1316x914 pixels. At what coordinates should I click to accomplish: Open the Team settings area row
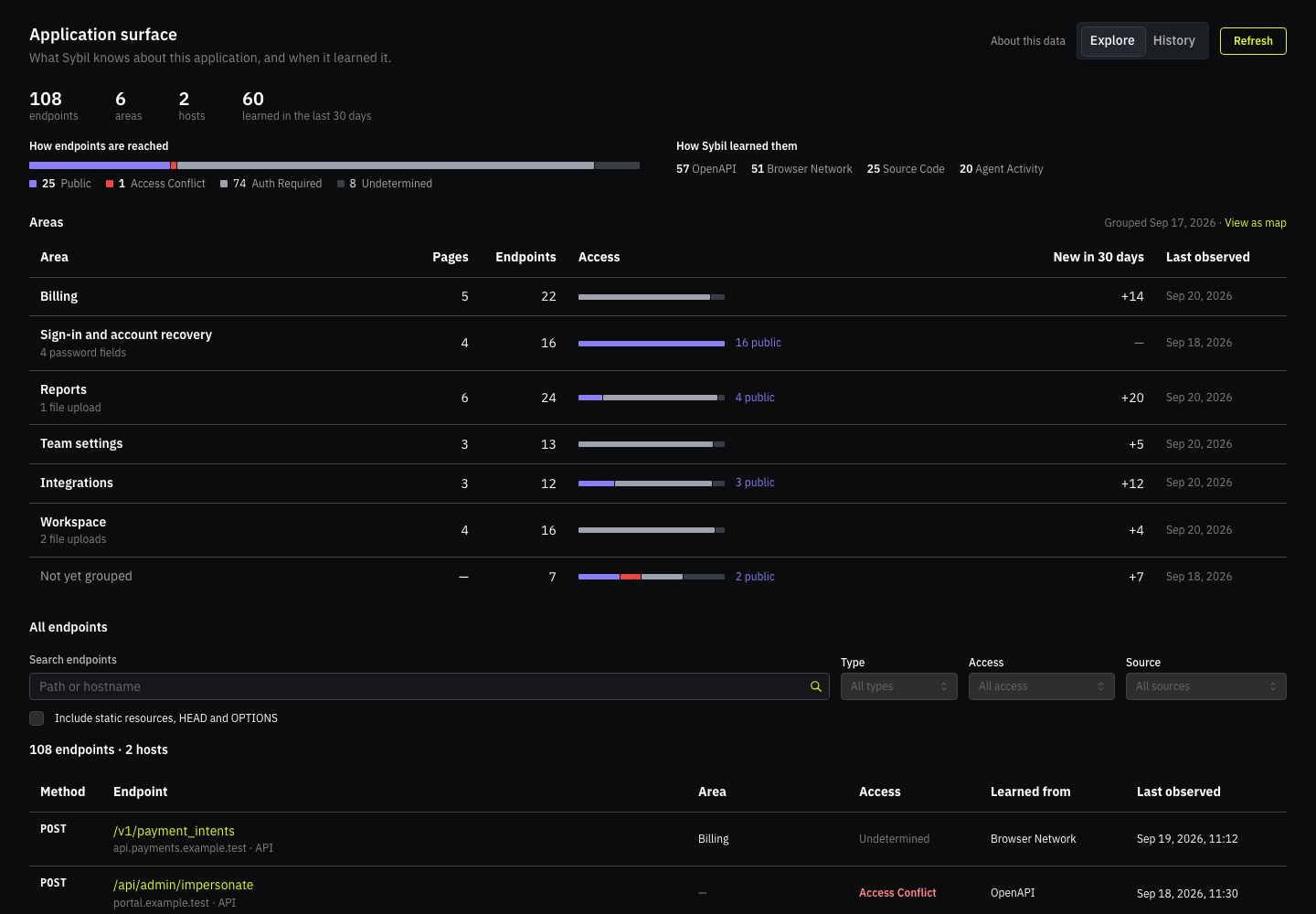(658, 444)
